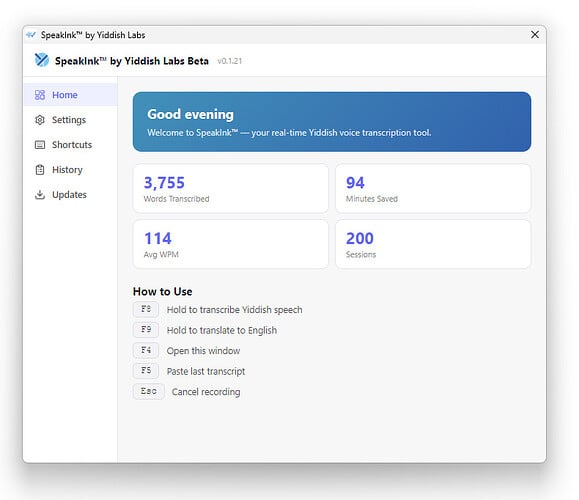Image resolution: width=579 pixels, height=500 pixels.
Task: Click the History clipboard icon
Action: point(40,169)
